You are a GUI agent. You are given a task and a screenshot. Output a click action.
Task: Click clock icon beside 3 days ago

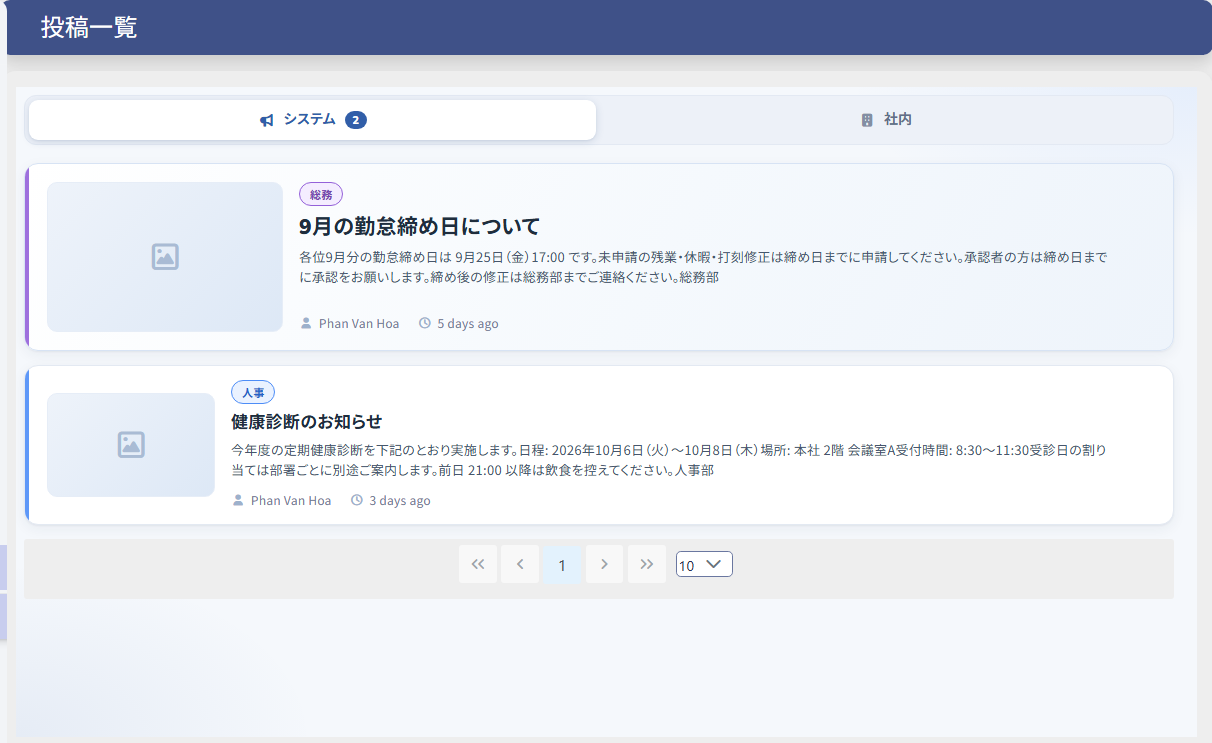pos(357,500)
